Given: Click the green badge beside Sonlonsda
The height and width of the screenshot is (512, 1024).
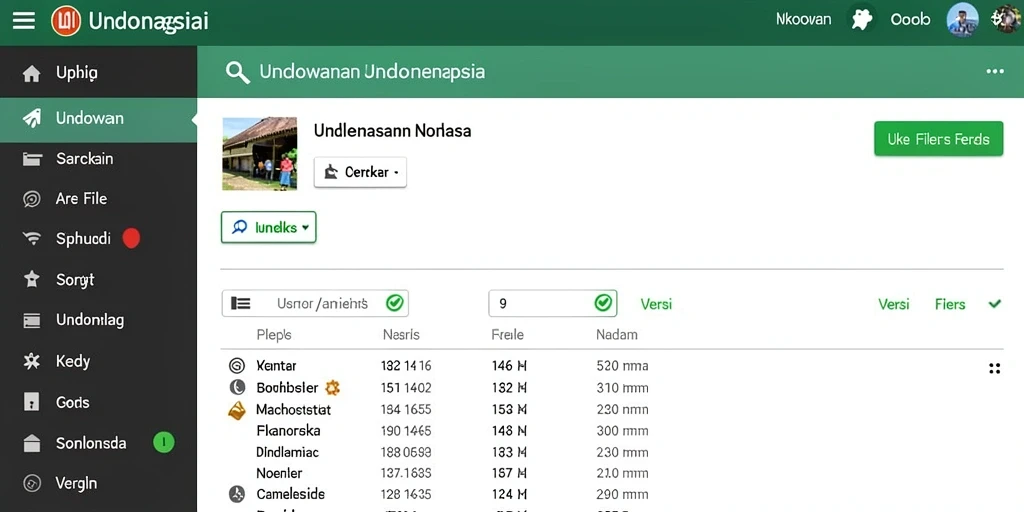Looking at the screenshot, I should tap(163, 443).
